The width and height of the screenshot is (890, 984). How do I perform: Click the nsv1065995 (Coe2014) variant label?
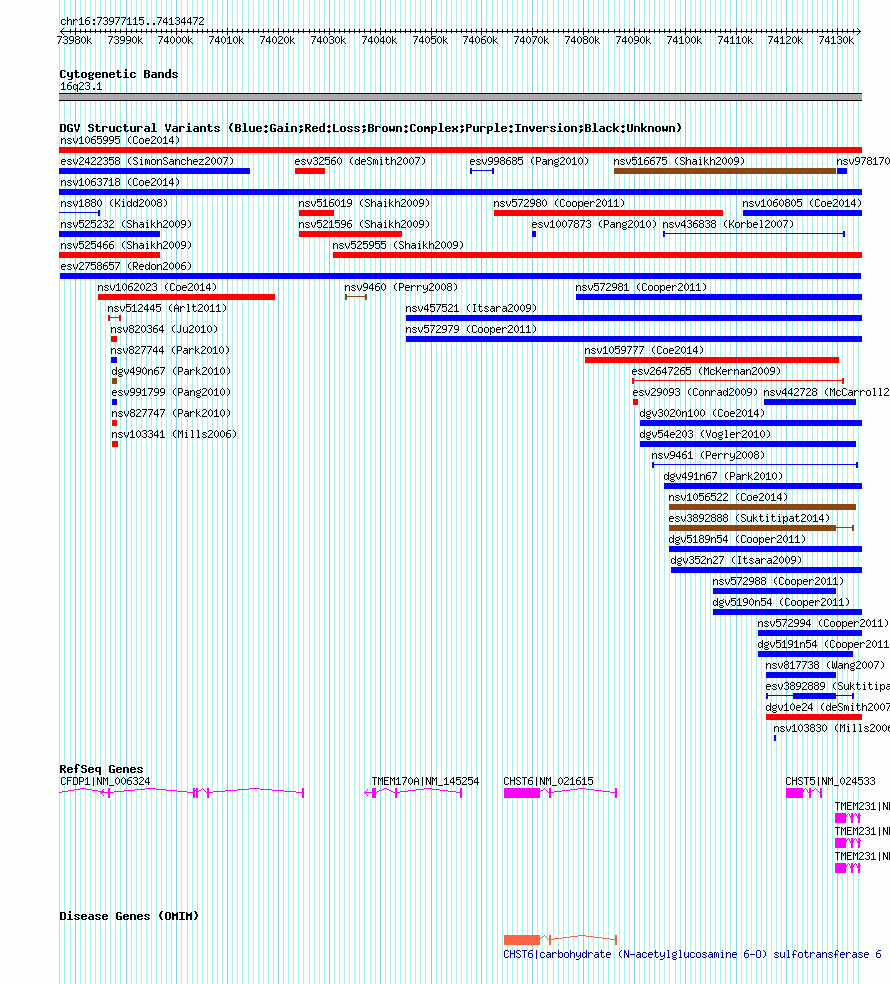click(120, 140)
